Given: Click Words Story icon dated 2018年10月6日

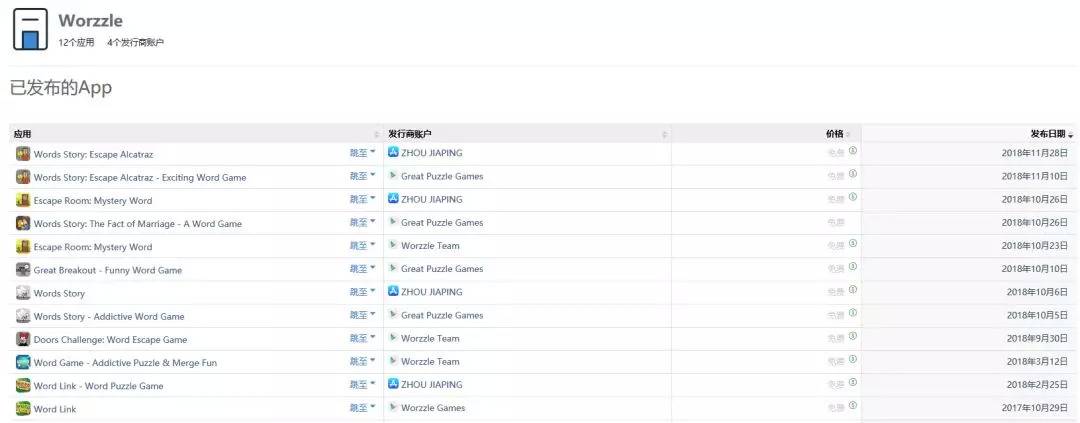Looking at the screenshot, I should pos(23,293).
